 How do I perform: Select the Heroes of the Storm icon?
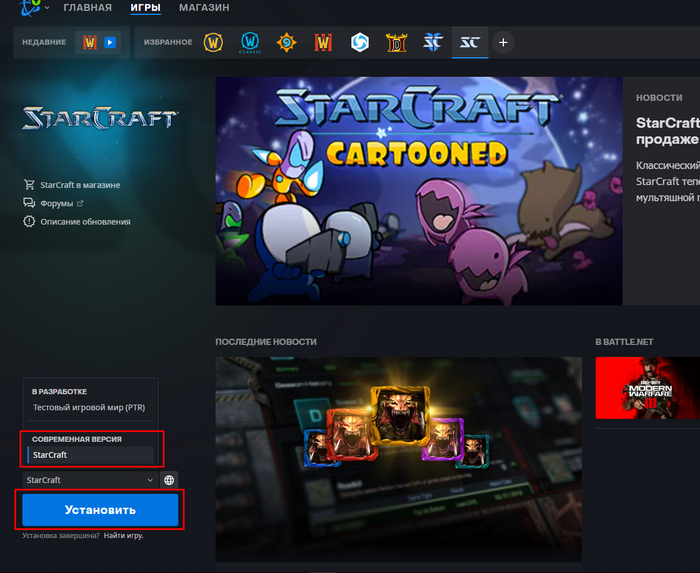(360, 42)
